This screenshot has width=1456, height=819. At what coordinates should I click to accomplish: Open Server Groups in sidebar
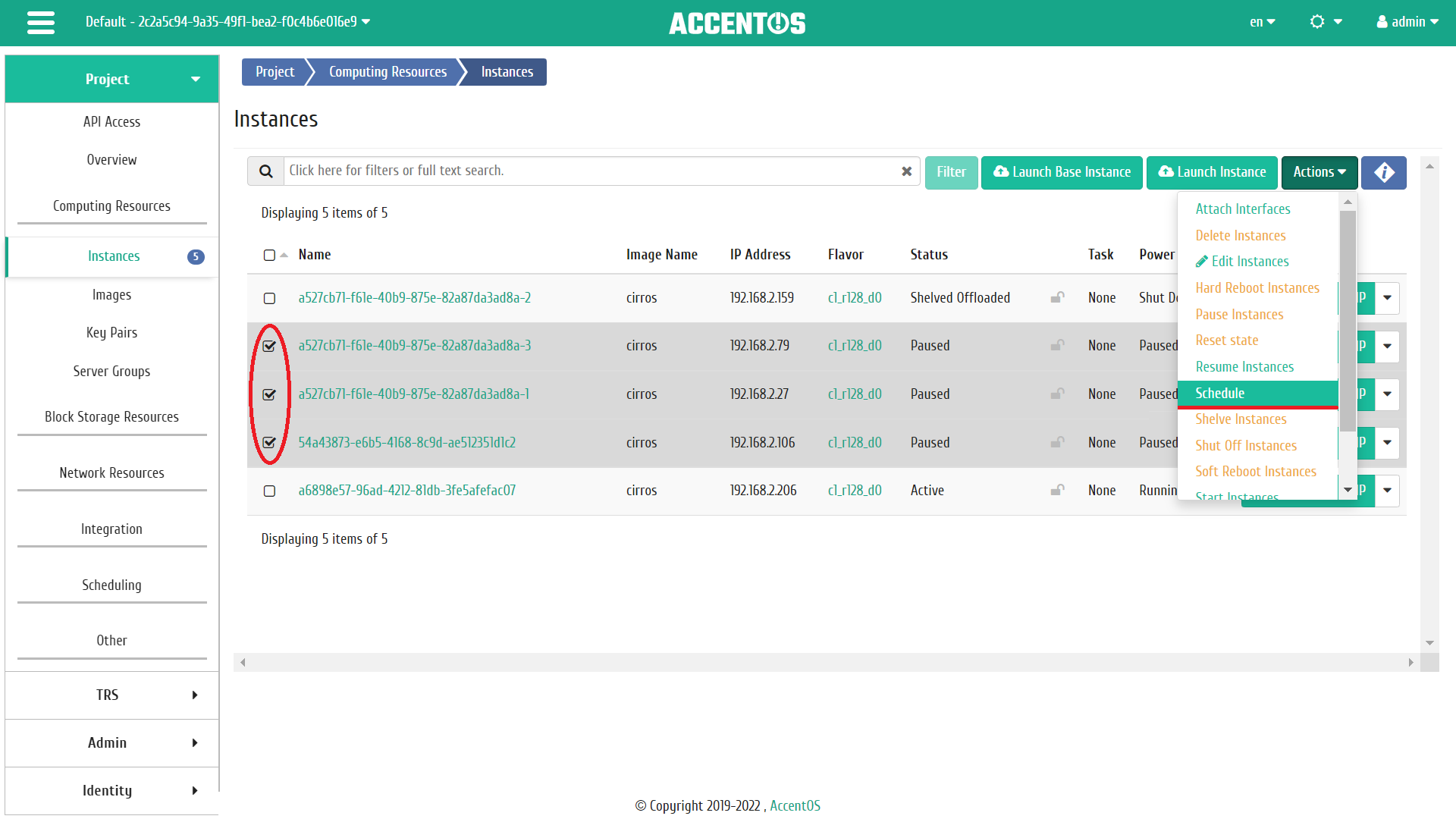[111, 372]
